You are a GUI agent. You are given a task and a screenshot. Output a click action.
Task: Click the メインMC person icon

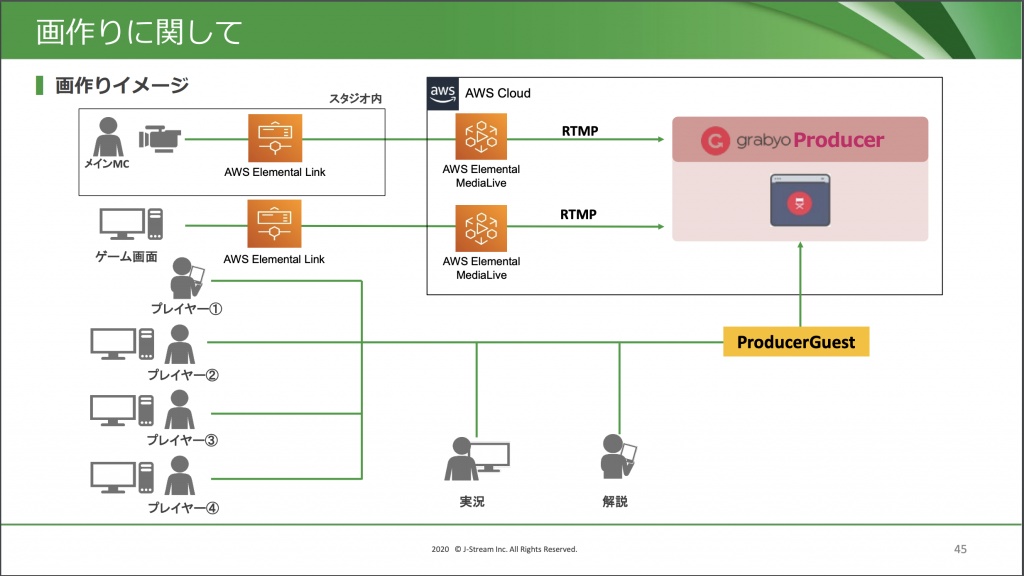107,138
